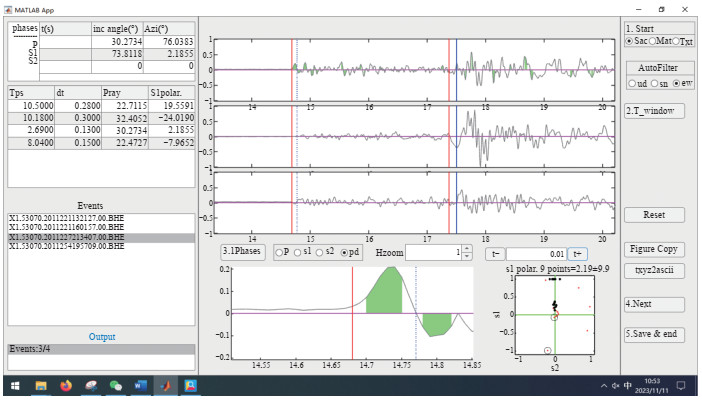The height and width of the screenshot is (400, 702).
Task: Click the t+ time shift button
Action: tap(578, 253)
